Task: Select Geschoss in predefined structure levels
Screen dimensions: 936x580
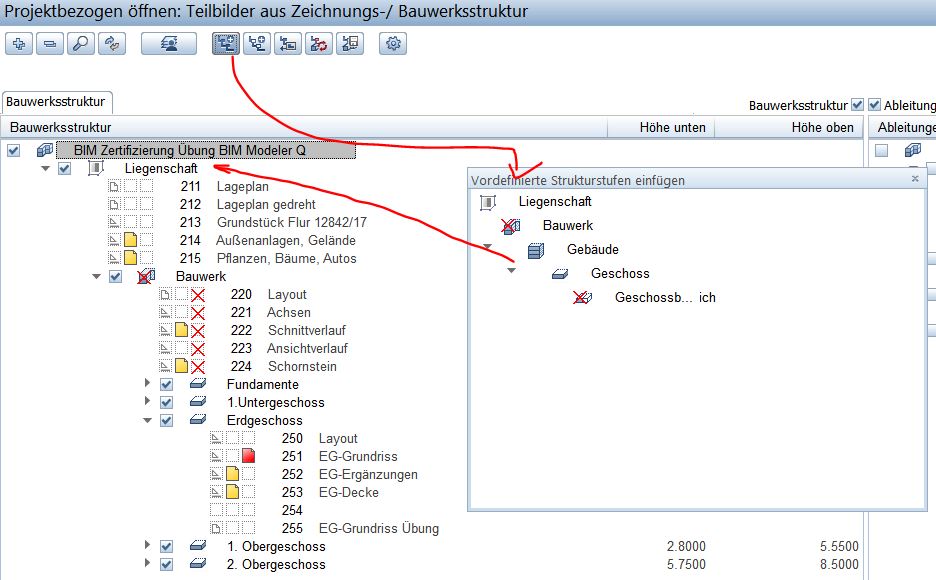Action: 619,274
